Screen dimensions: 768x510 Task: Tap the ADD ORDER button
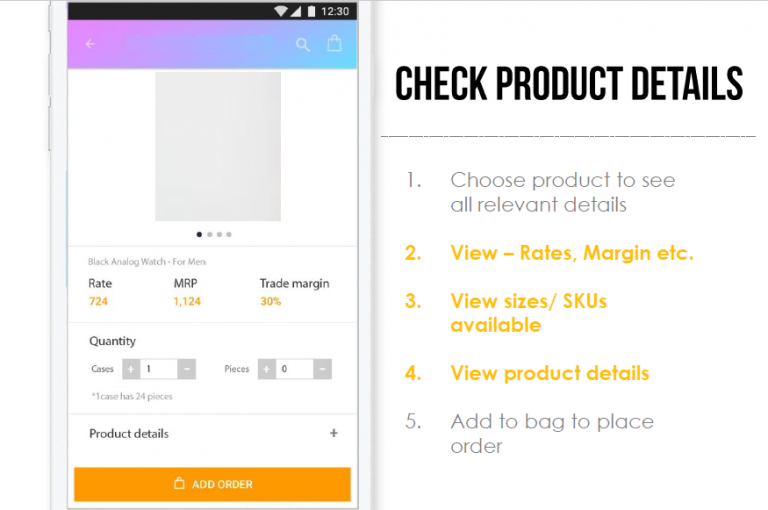[x=213, y=484]
